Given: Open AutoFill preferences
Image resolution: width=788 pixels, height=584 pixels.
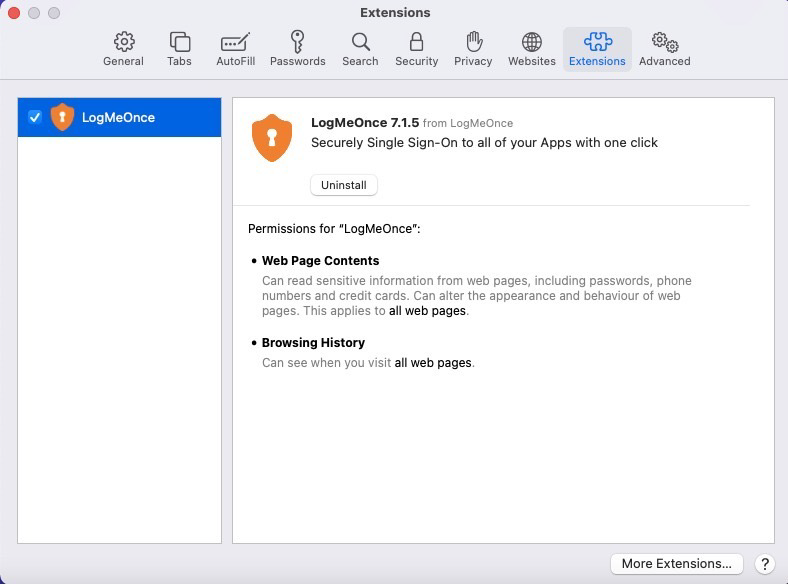Looking at the screenshot, I should pos(235,49).
